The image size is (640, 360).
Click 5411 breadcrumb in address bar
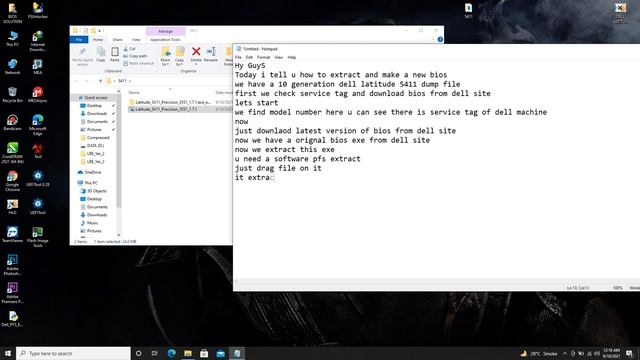tap(122, 81)
